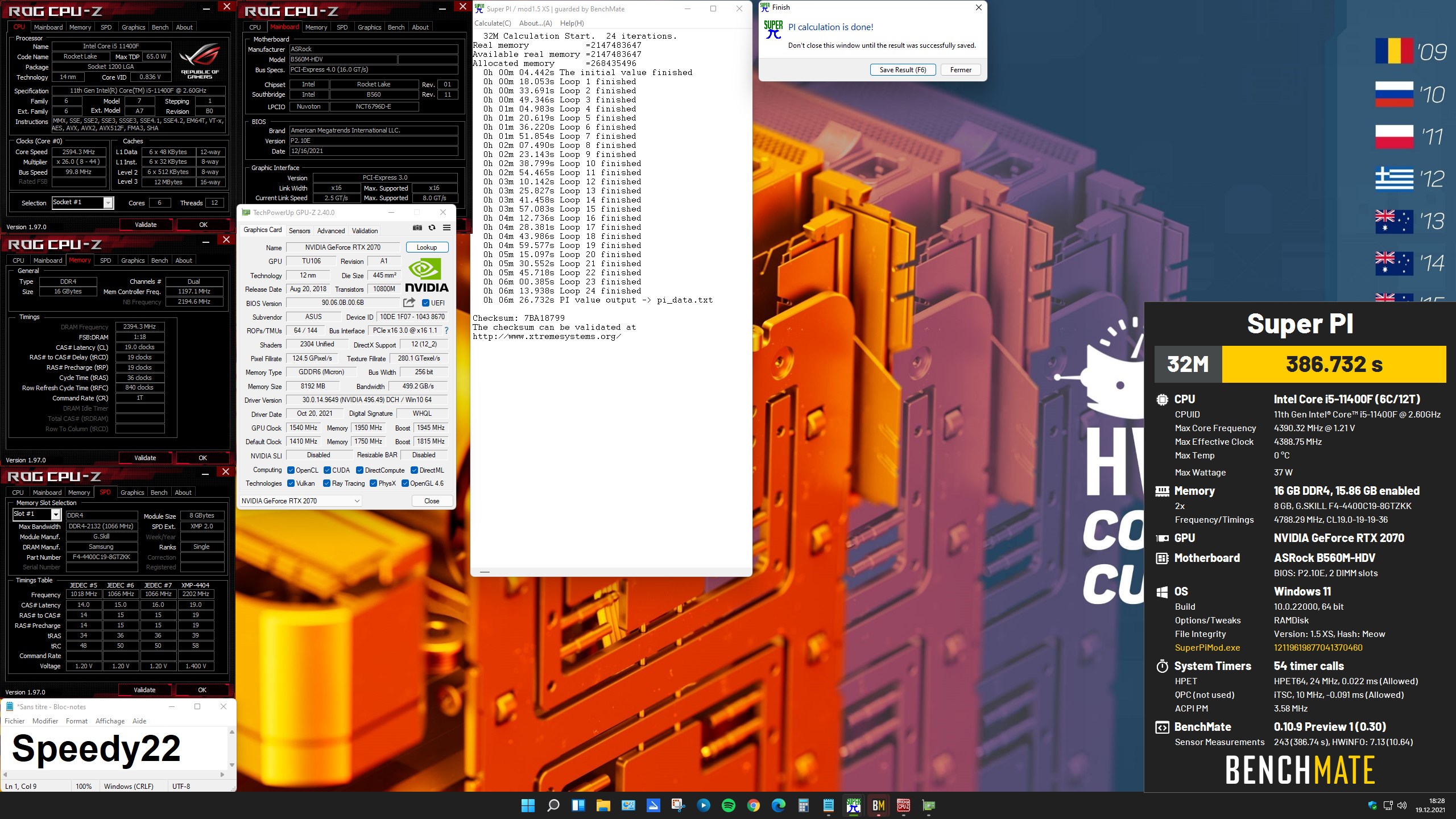Screen dimensions: 1456x819
Task: Switch to Notepad in the taskbar
Action: [x=829, y=805]
